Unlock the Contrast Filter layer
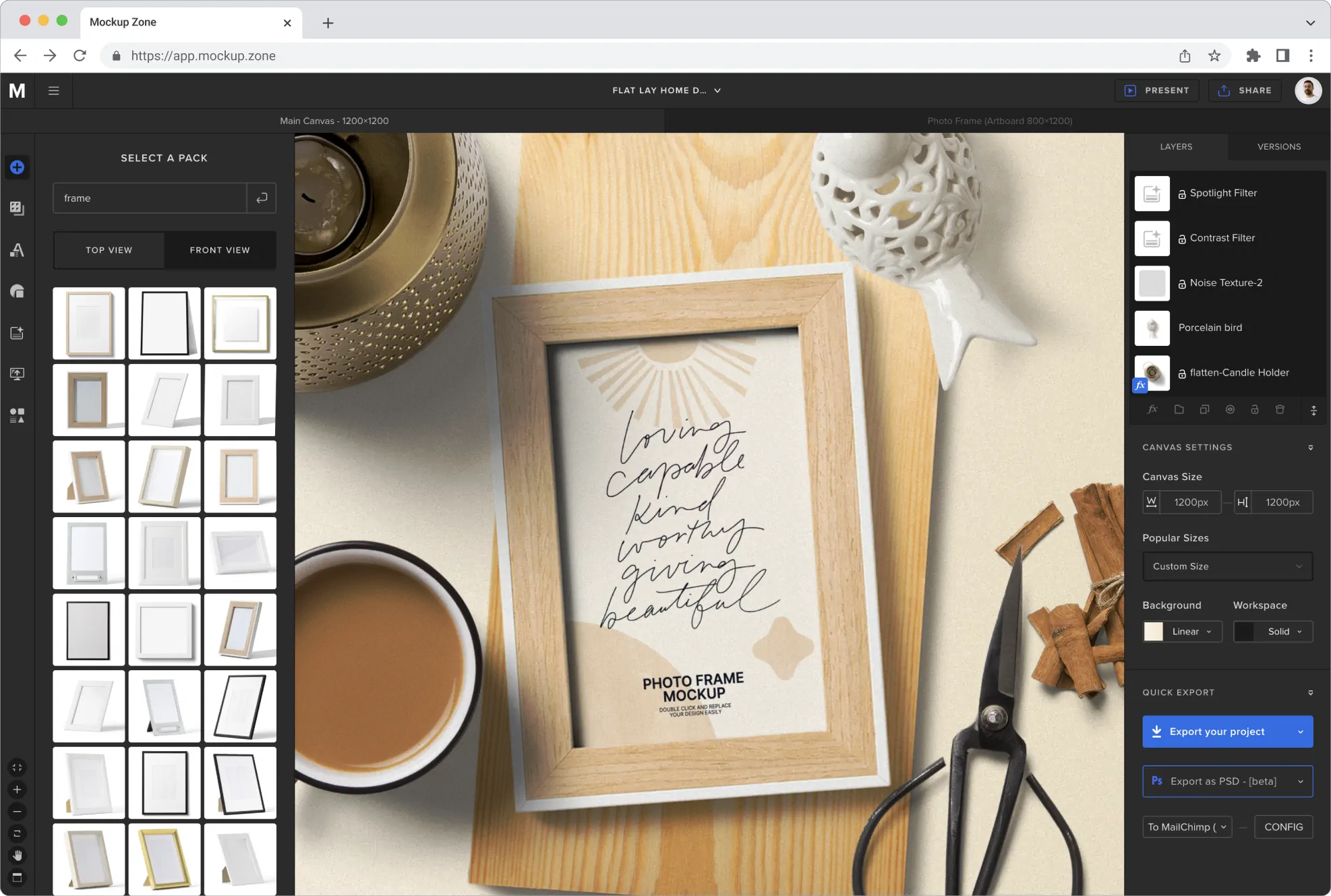This screenshot has width=1331, height=896. click(x=1182, y=238)
